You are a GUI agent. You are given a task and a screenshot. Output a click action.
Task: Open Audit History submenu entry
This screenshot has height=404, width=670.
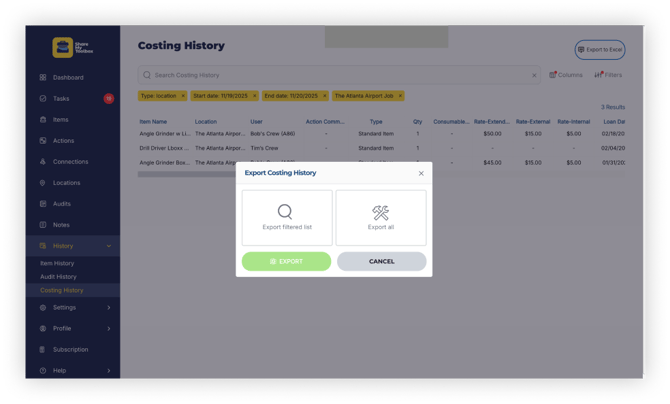tap(58, 277)
